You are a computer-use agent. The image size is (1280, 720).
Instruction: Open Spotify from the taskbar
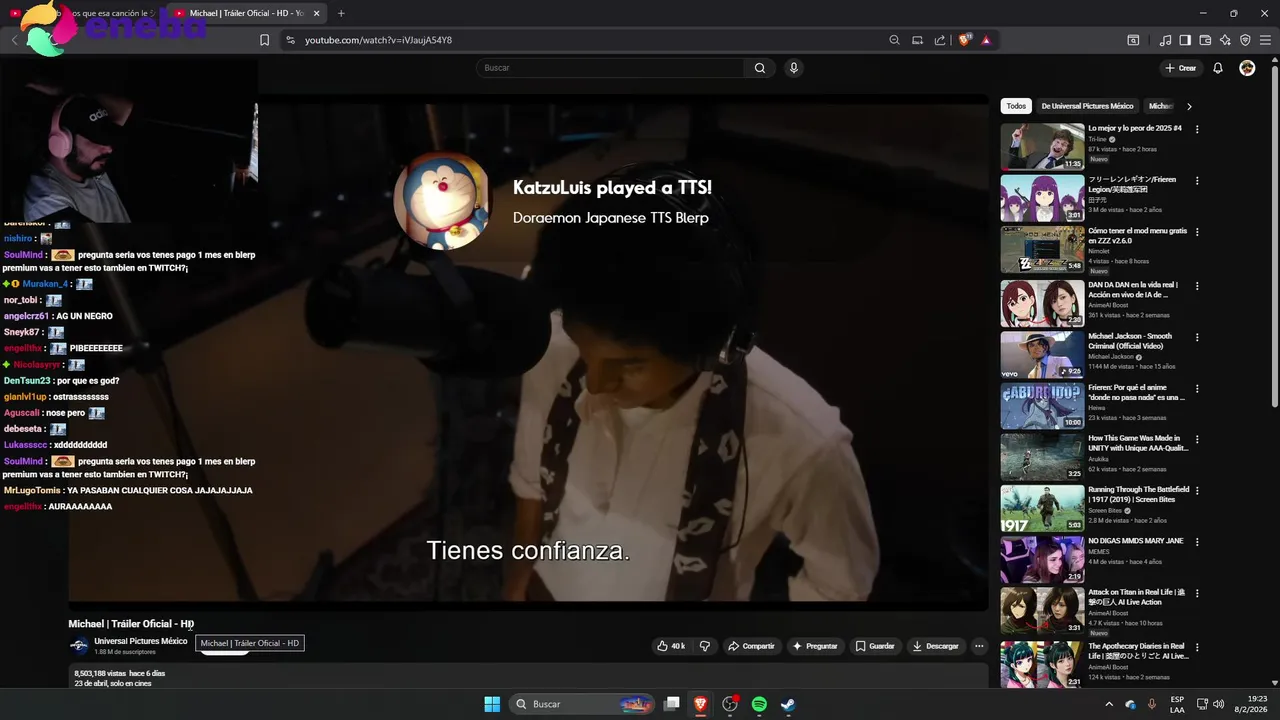coord(759,704)
